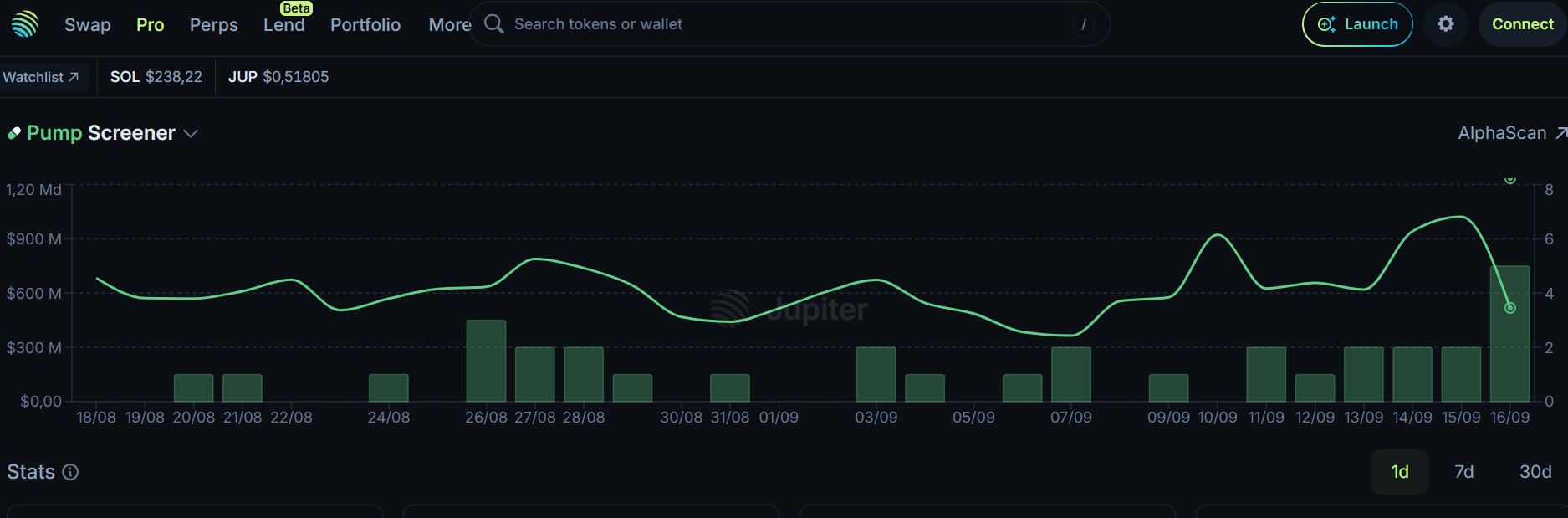Click the search magnifier icon
This screenshot has width=1568, height=518.
(x=494, y=24)
